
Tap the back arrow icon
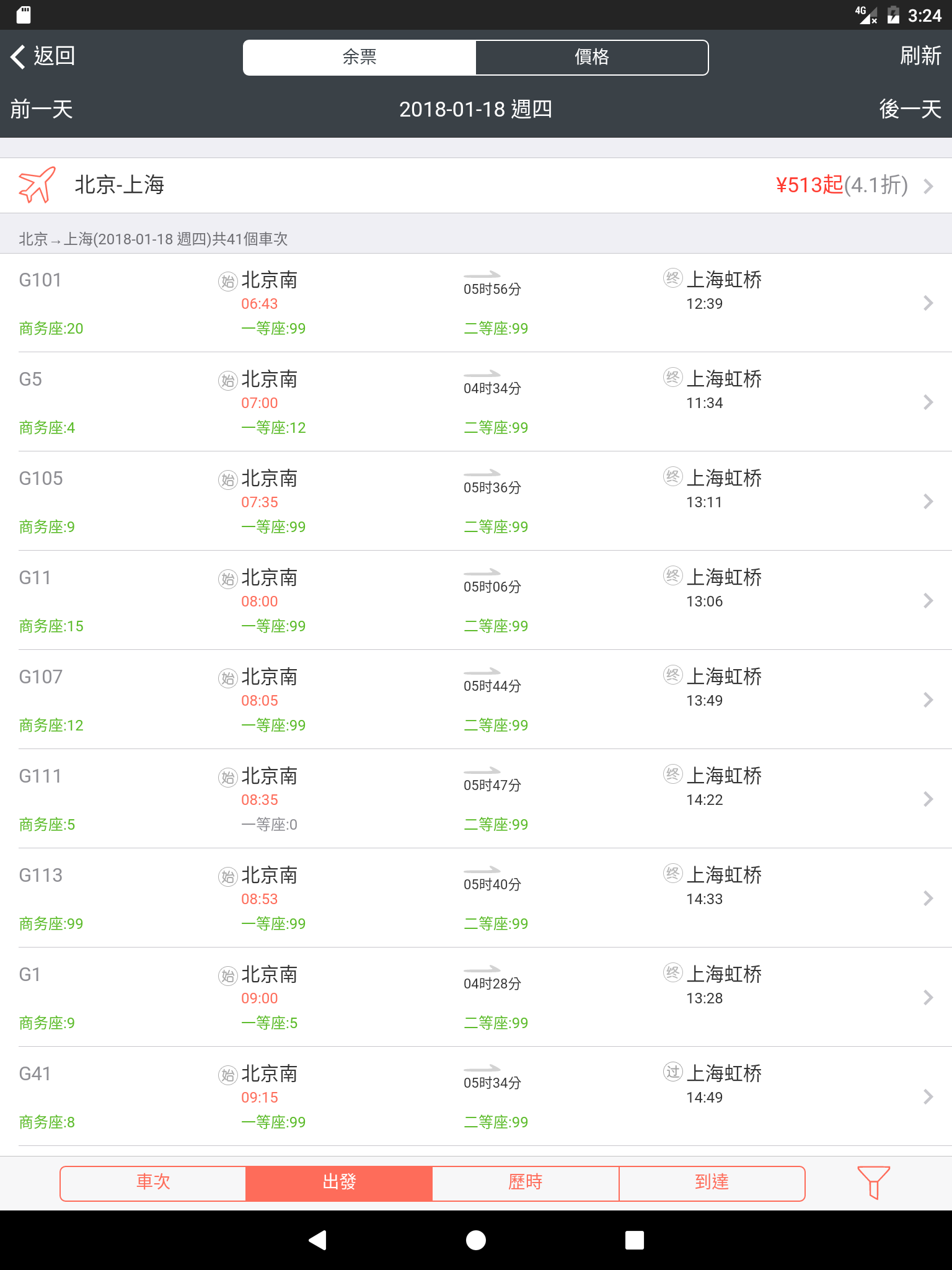click(x=18, y=56)
